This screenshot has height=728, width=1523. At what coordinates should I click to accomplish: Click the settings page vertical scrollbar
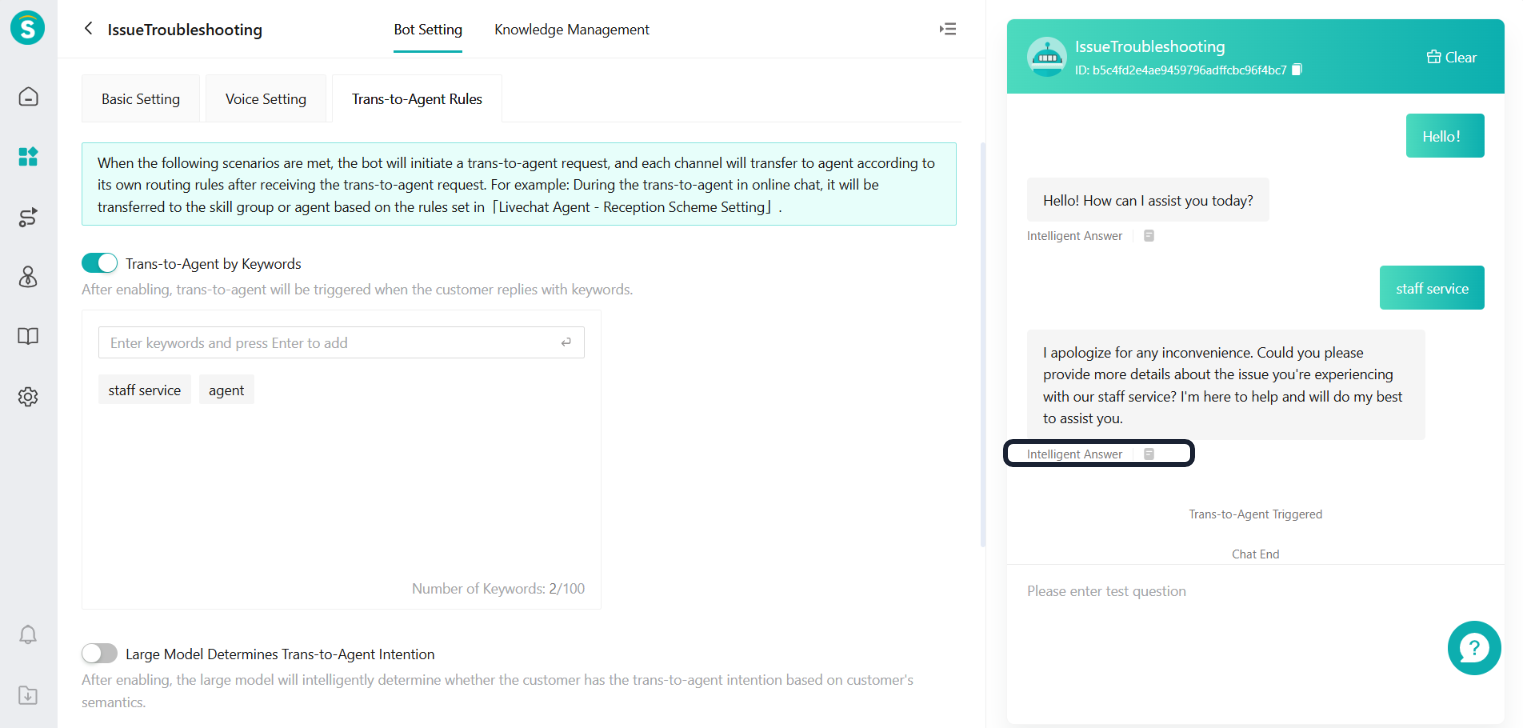click(982, 344)
